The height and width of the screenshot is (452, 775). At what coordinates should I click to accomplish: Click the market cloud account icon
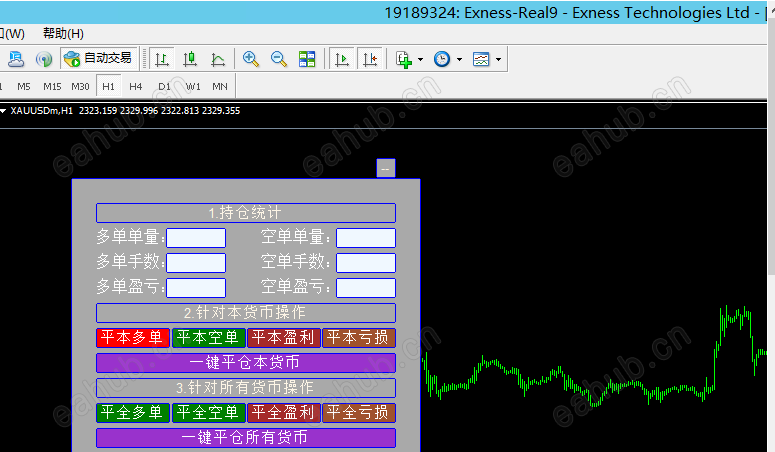(16, 59)
